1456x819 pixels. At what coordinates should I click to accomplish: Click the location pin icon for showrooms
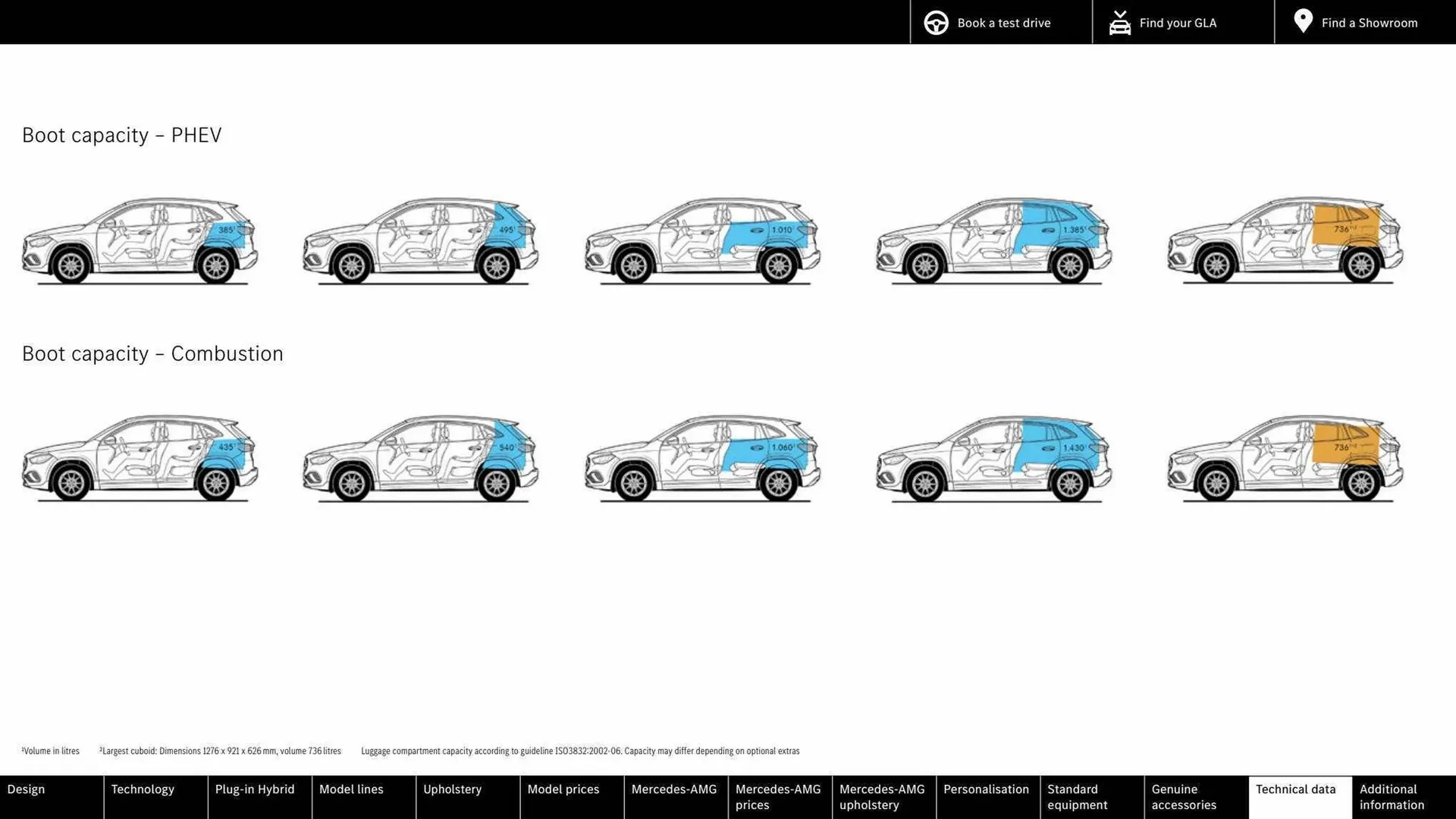[1302, 21]
